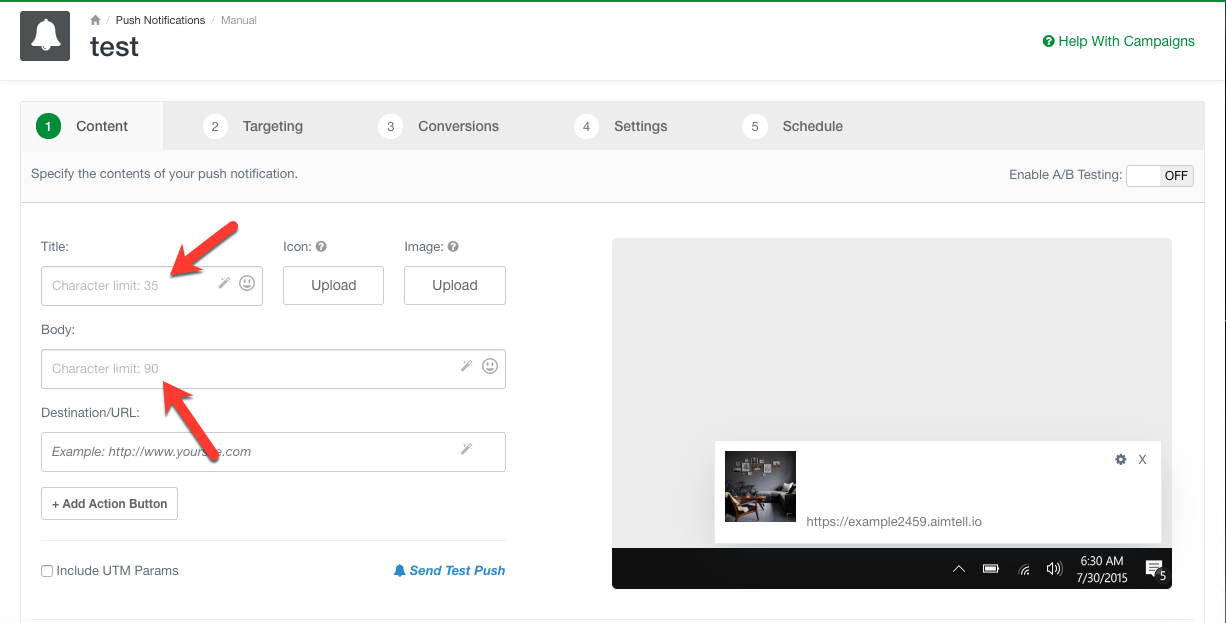Open emoji picker in Title field
Viewport: 1226px width, 623px height.
click(247, 284)
